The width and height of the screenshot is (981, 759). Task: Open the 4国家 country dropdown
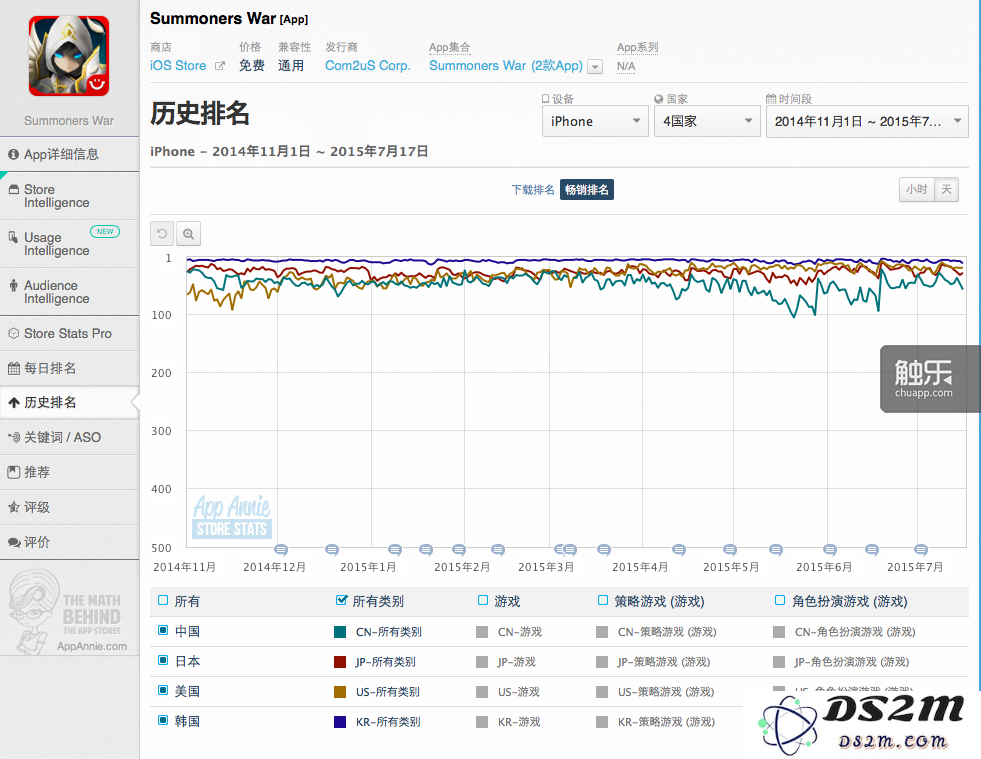point(707,121)
